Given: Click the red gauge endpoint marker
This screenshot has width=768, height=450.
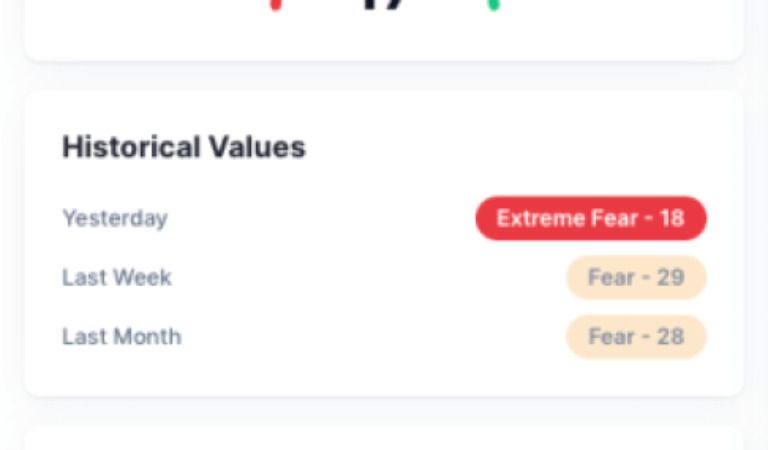Looking at the screenshot, I should (x=275, y=5).
